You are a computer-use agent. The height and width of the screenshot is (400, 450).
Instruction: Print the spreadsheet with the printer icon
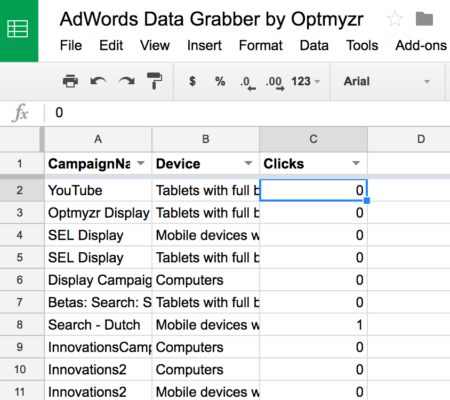pyautogui.click(x=70, y=81)
